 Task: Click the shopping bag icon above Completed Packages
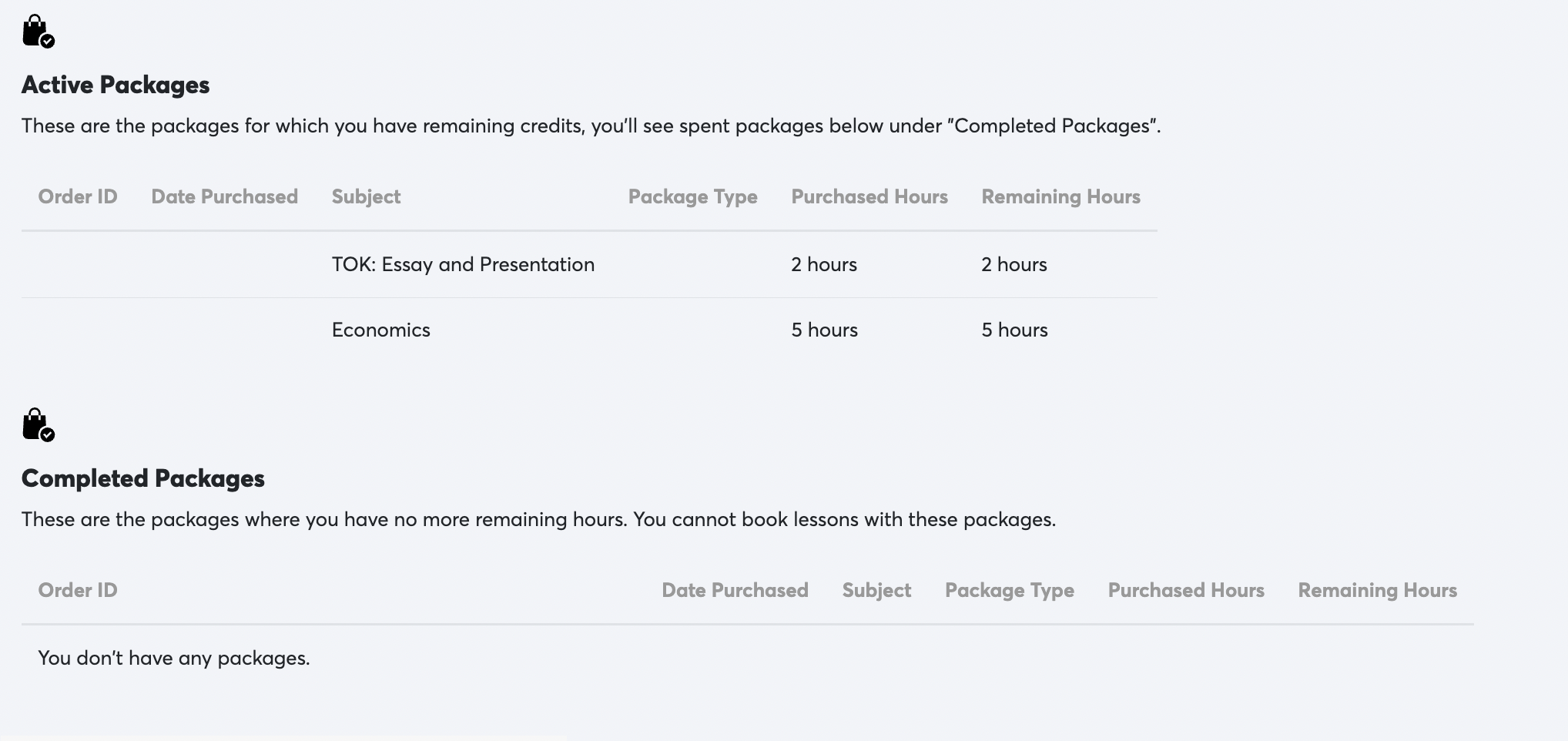point(38,425)
